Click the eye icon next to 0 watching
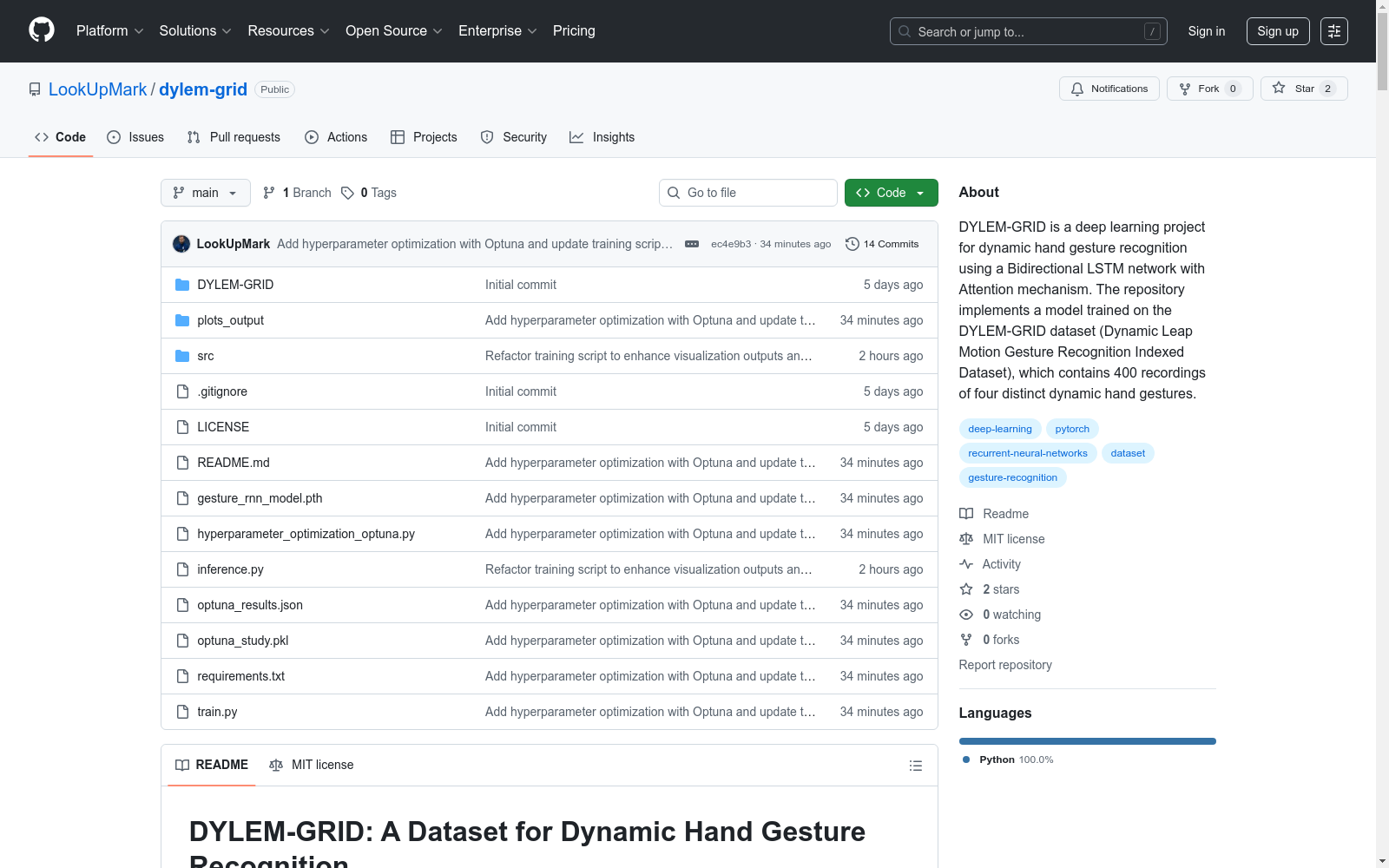1389x868 pixels. (x=966, y=615)
